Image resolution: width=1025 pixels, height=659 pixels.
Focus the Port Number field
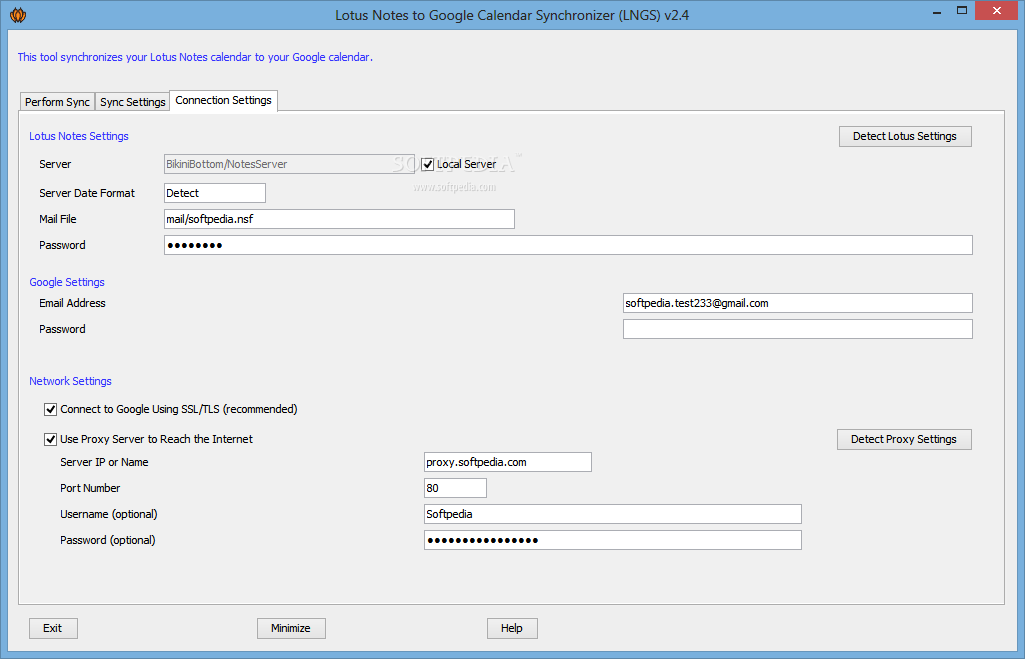click(455, 488)
